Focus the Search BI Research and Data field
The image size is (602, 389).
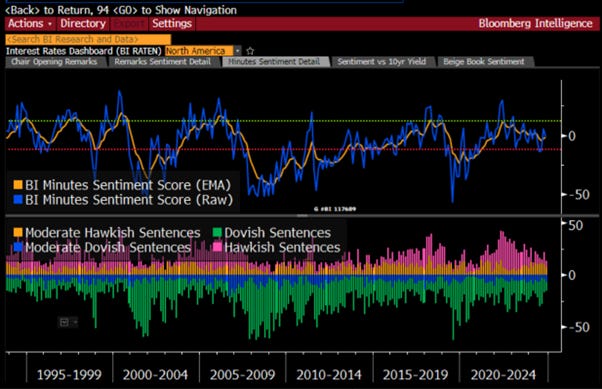(88, 39)
